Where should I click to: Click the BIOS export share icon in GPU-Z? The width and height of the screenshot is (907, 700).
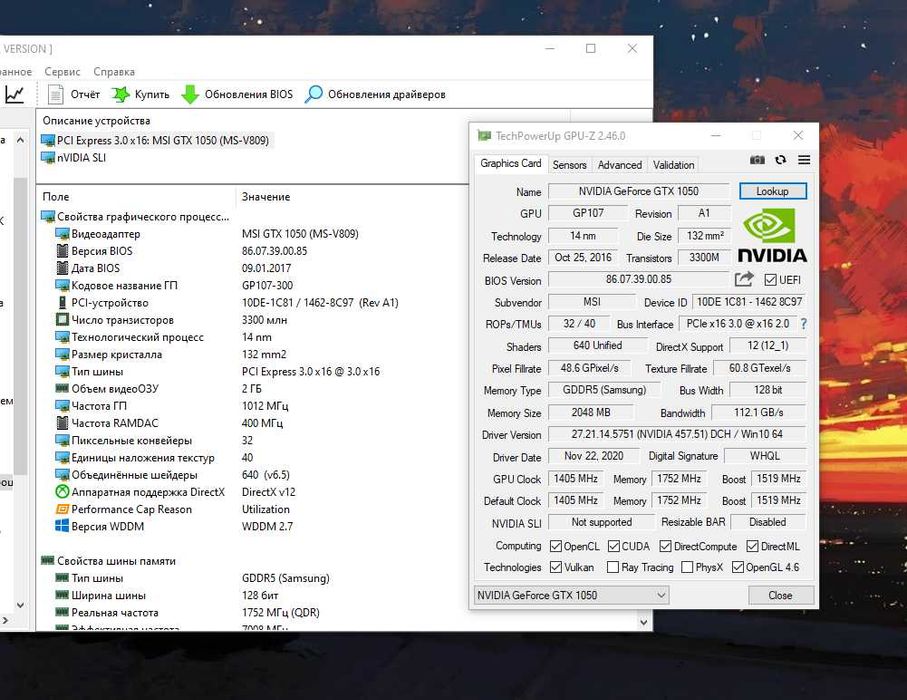click(x=744, y=279)
